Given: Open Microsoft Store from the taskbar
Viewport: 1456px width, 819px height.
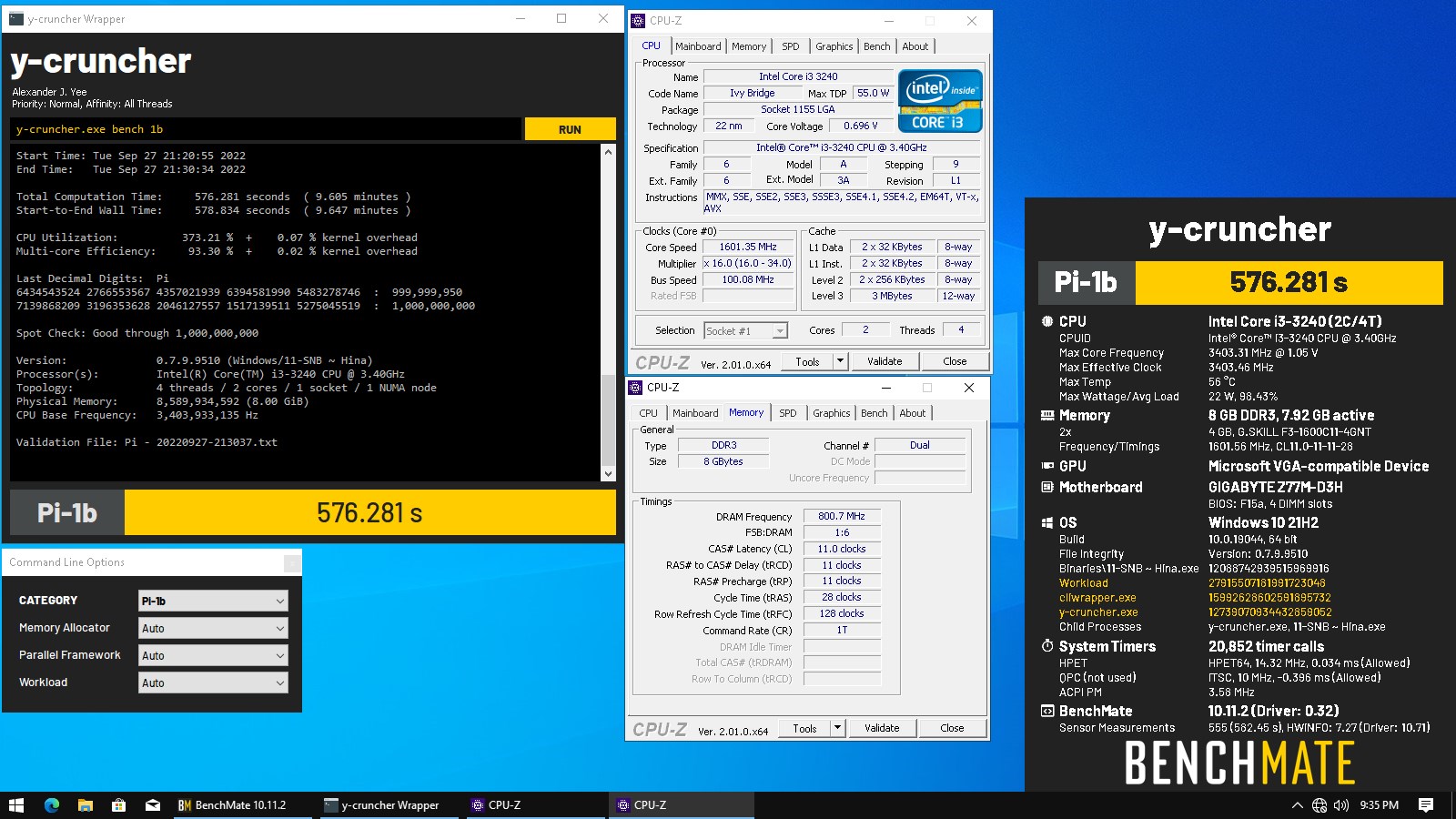Looking at the screenshot, I should pos(118,805).
